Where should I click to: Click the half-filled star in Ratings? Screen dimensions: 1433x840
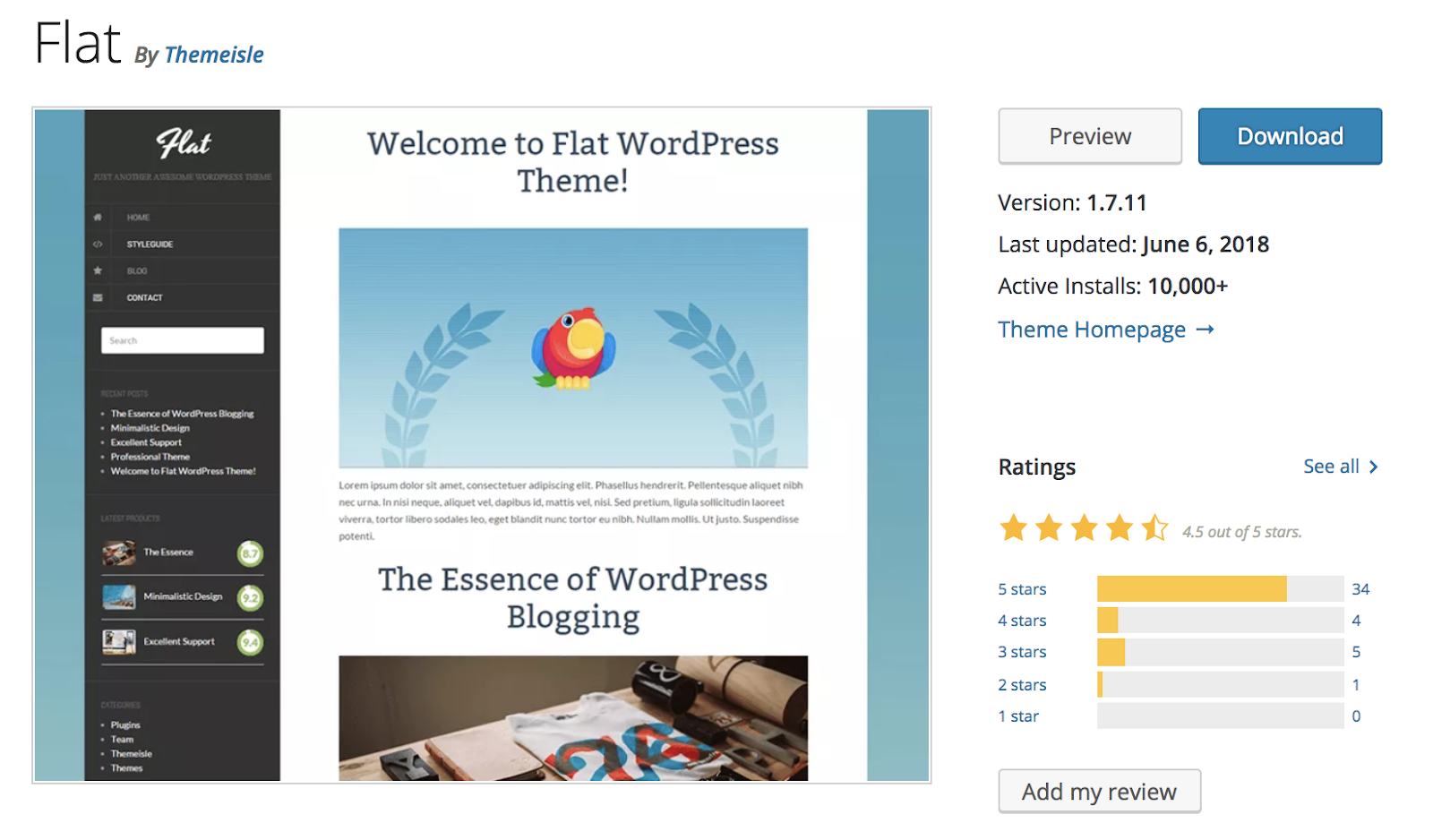coord(1155,528)
